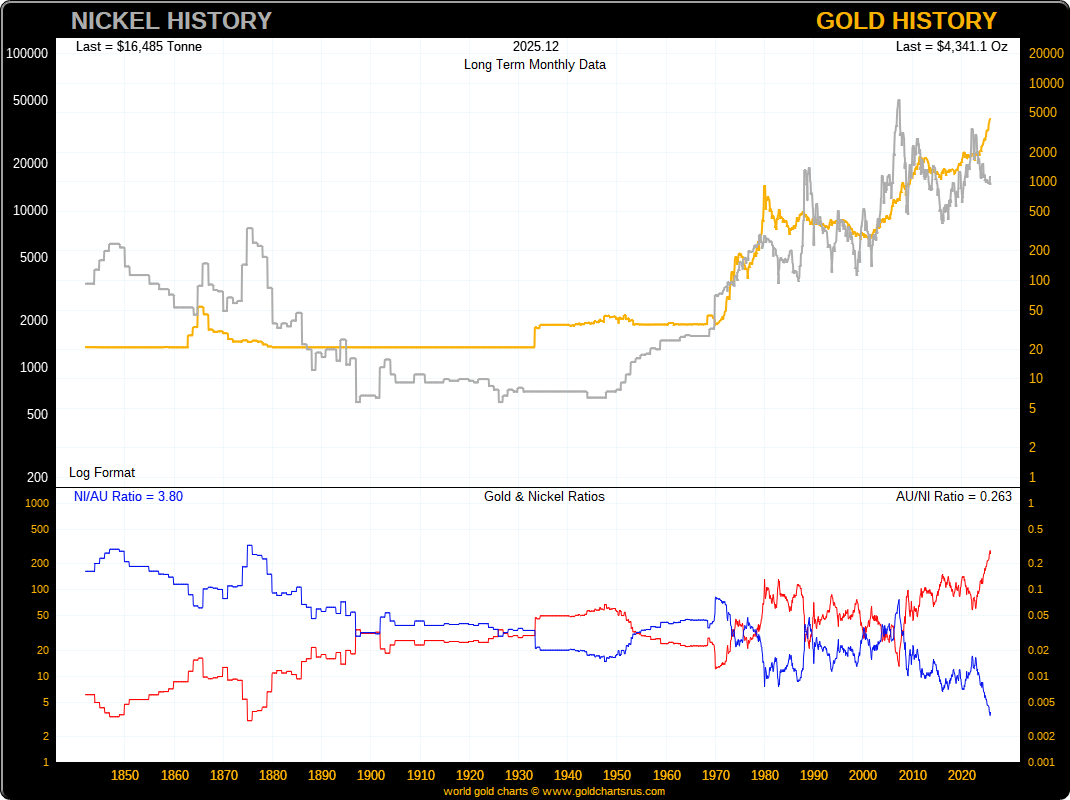Click the 2025.12 date label
Image resolution: width=1070 pixels, height=800 pixels.
pyautogui.click(x=536, y=46)
